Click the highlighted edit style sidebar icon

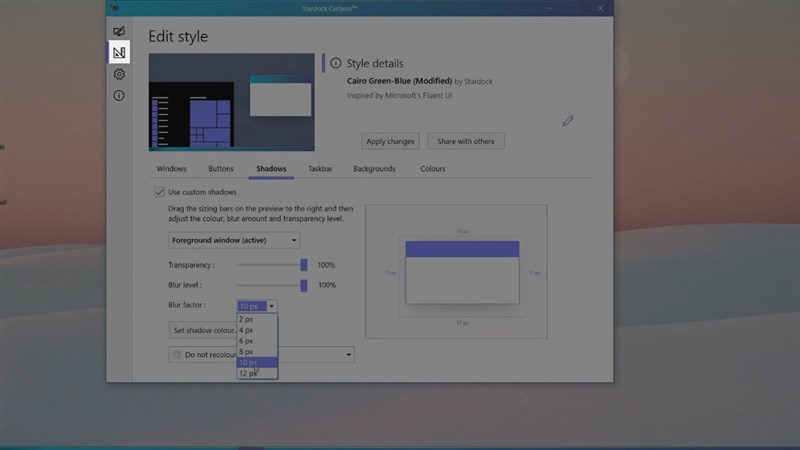tap(119, 52)
